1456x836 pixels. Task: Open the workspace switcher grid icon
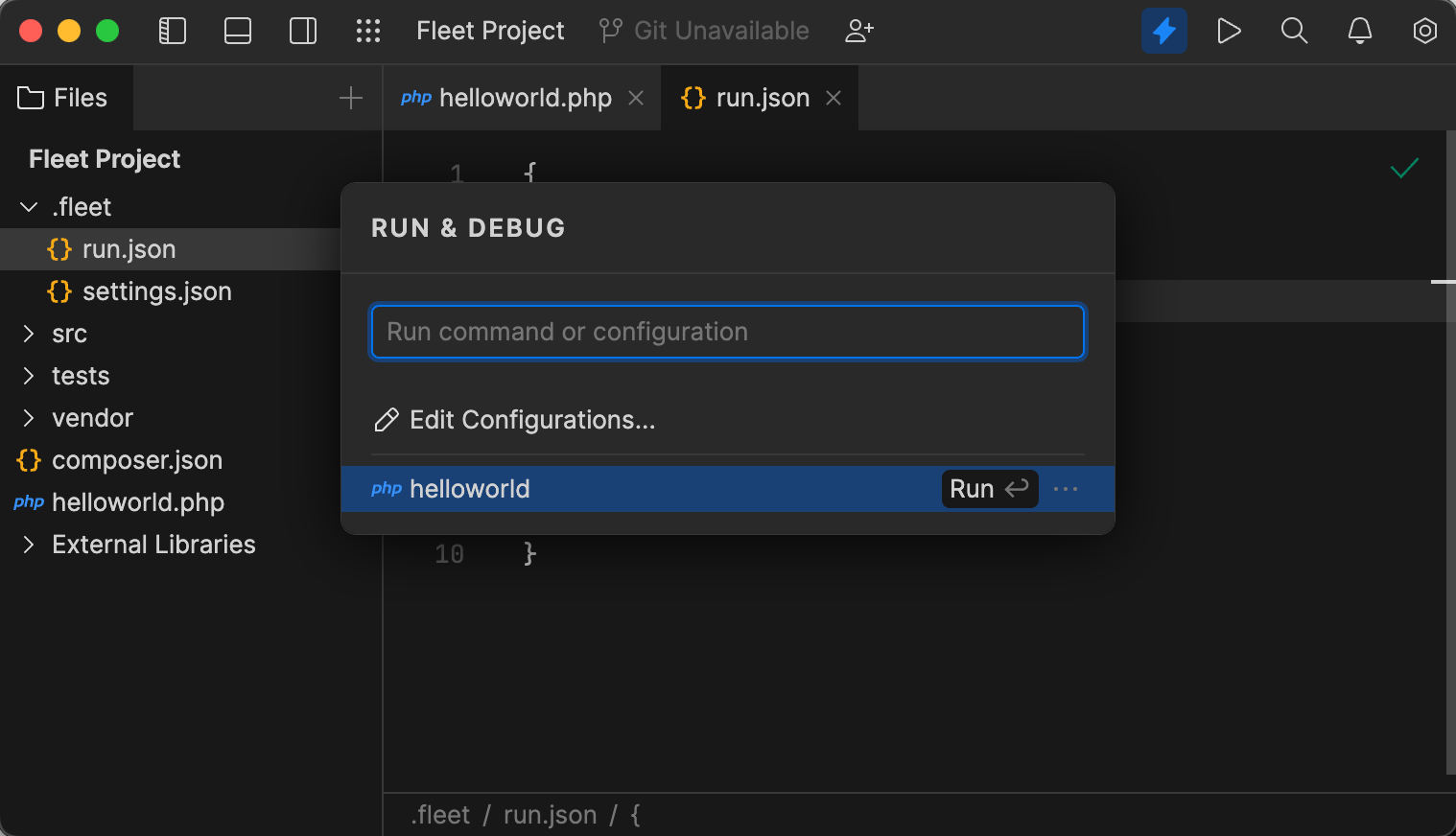pyautogui.click(x=368, y=30)
